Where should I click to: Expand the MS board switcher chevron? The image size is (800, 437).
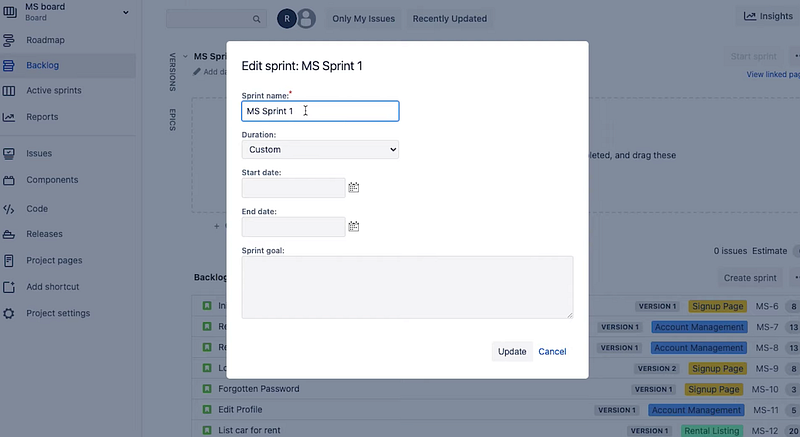point(126,12)
